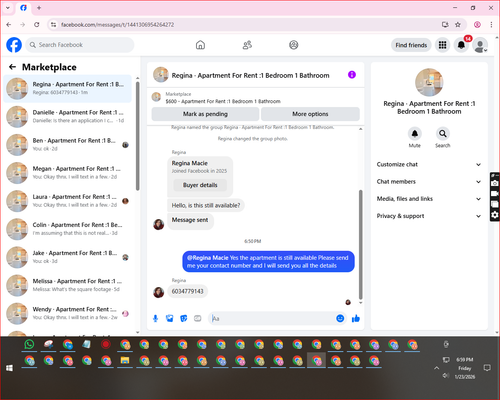The width and height of the screenshot is (500, 400).
Task: Choose a sticker icon in composer
Action: pos(184,318)
